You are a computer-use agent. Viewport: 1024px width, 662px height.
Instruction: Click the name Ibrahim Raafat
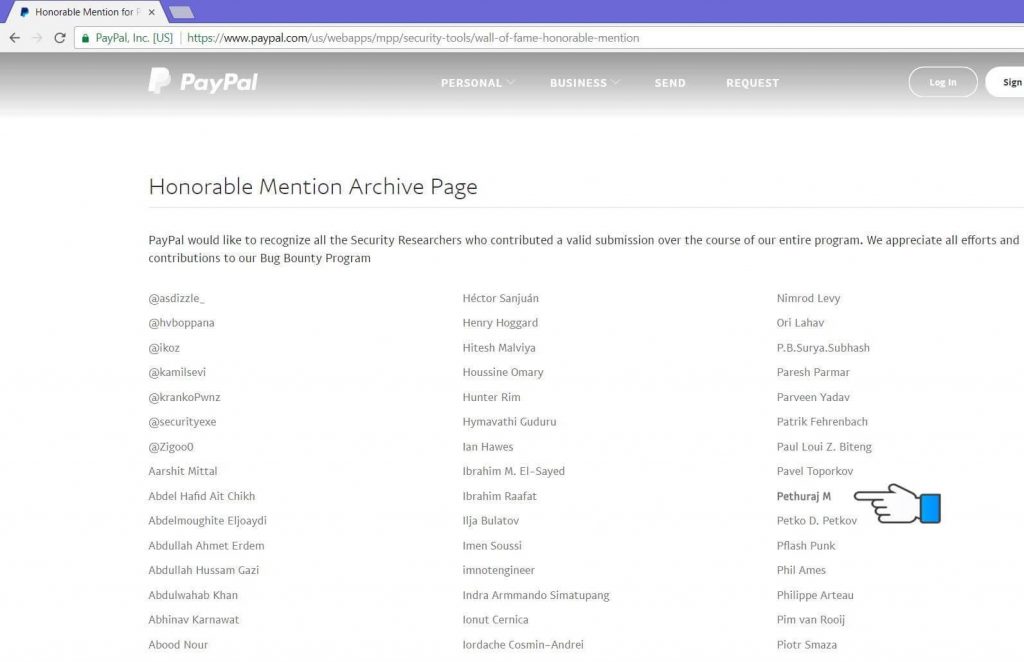(x=500, y=496)
